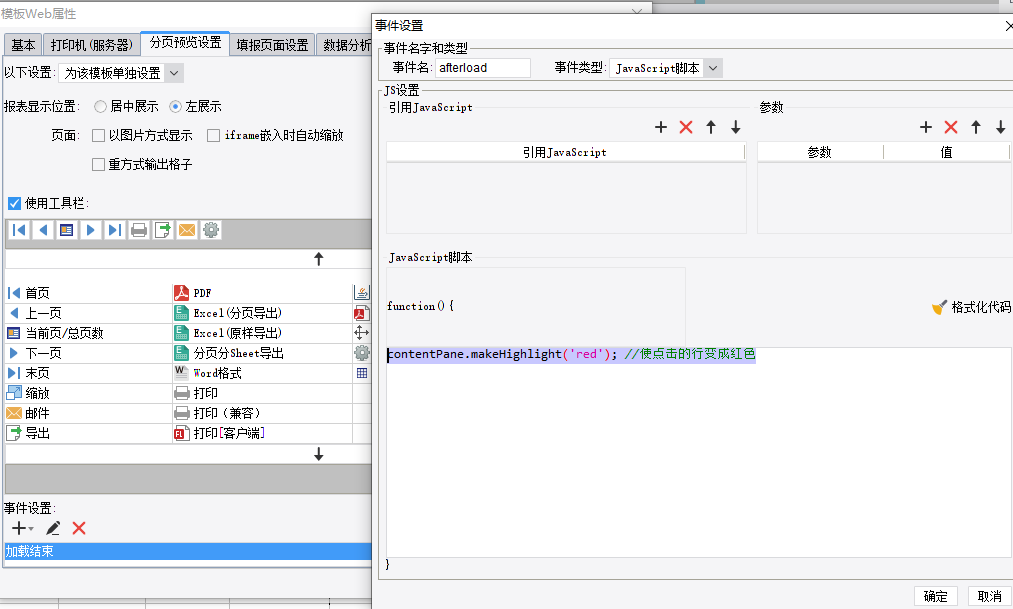The image size is (1013, 609).
Task: Move toolbar item up with up arrow
Action: (x=319, y=259)
